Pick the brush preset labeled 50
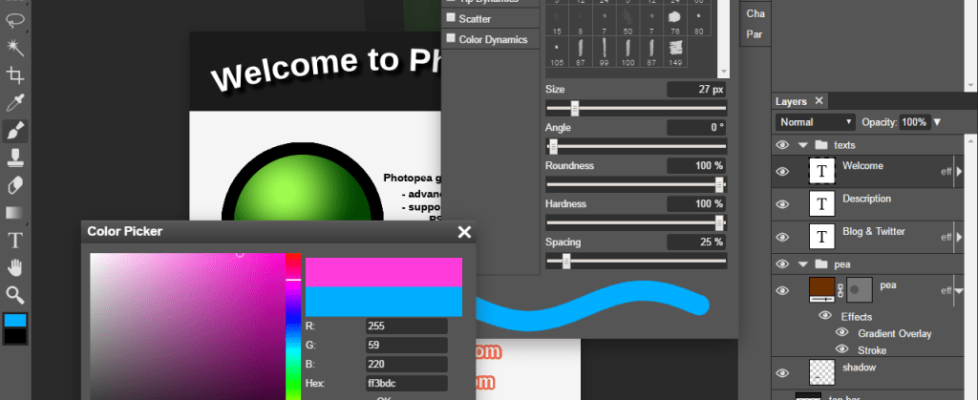This screenshot has height=400, width=978. point(627,21)
